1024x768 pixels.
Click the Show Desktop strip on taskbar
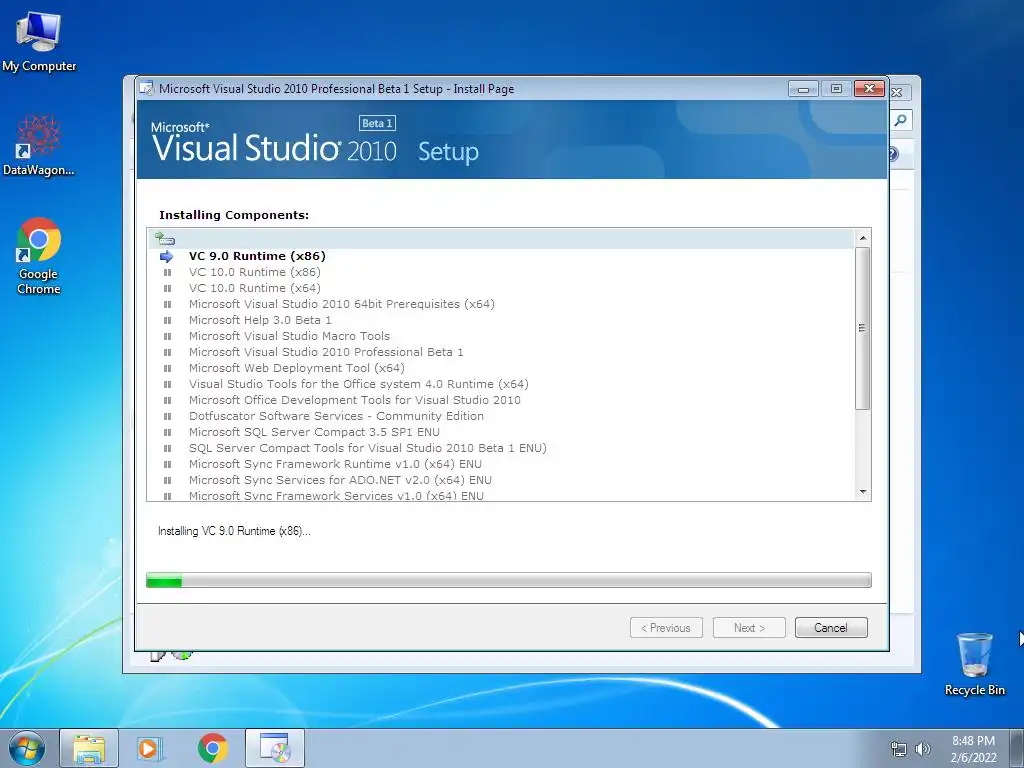coord(1017,748)
